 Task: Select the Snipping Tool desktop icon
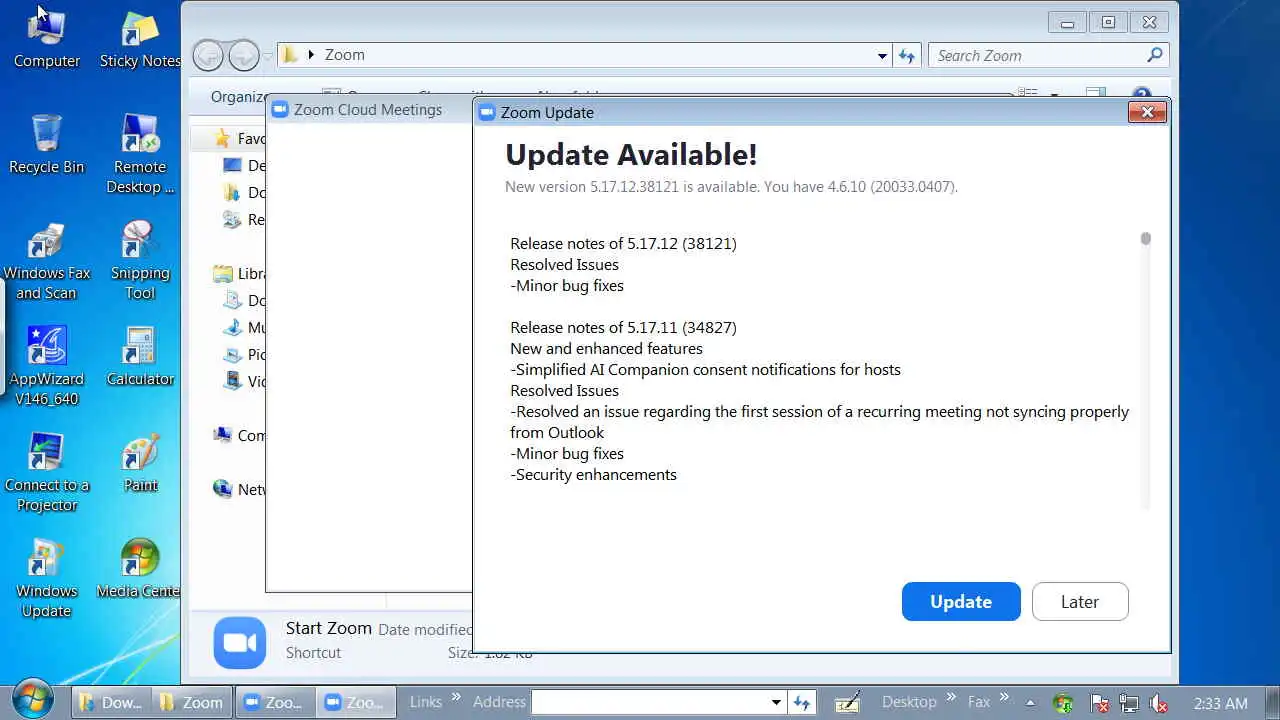pyautogui.click(x=140, y=261)
